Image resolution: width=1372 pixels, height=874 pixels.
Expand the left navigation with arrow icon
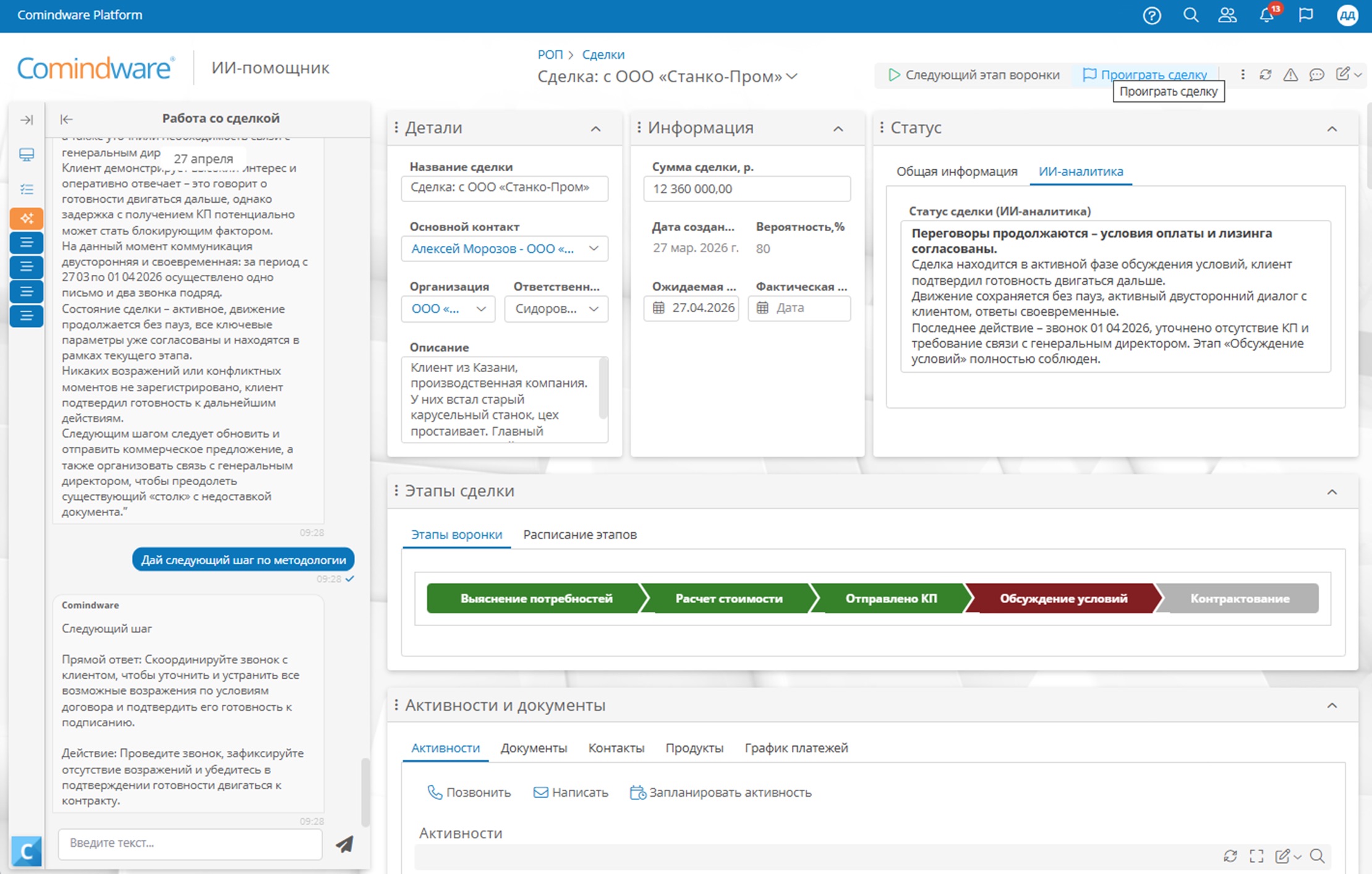tap(27, 120)
